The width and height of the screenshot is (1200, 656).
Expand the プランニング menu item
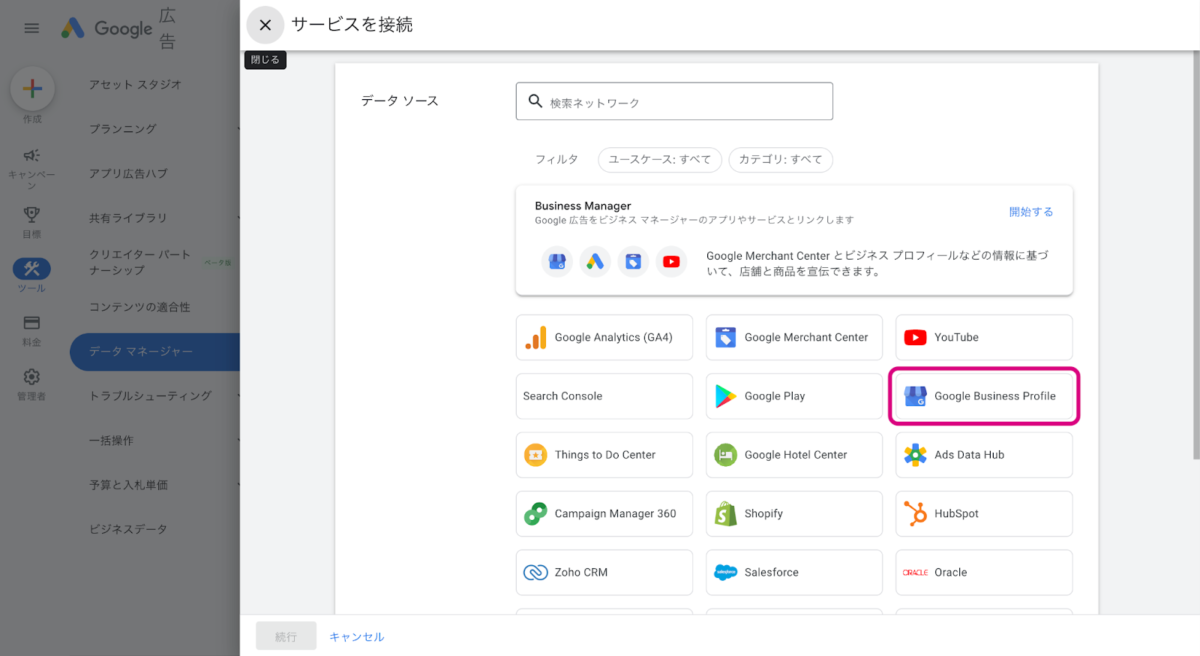pos(123,129)
